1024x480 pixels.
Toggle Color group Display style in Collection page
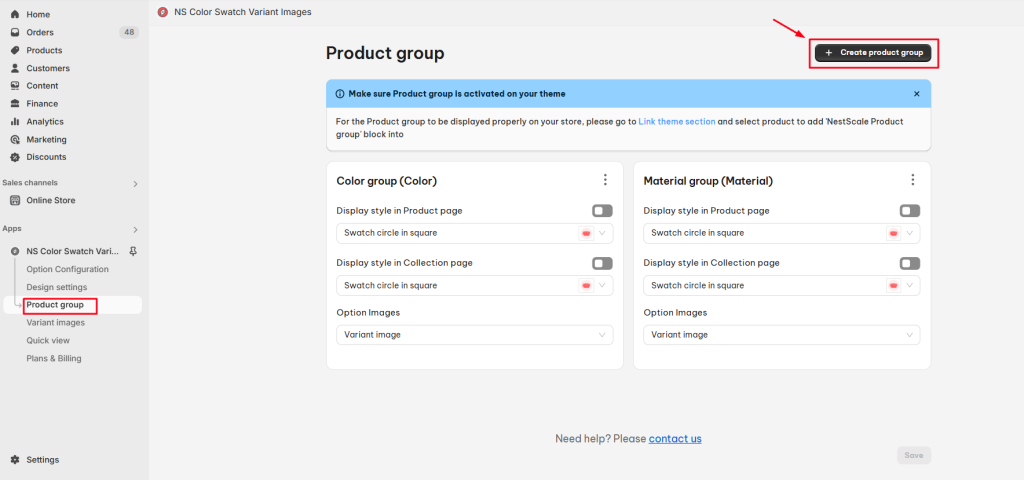602,263
